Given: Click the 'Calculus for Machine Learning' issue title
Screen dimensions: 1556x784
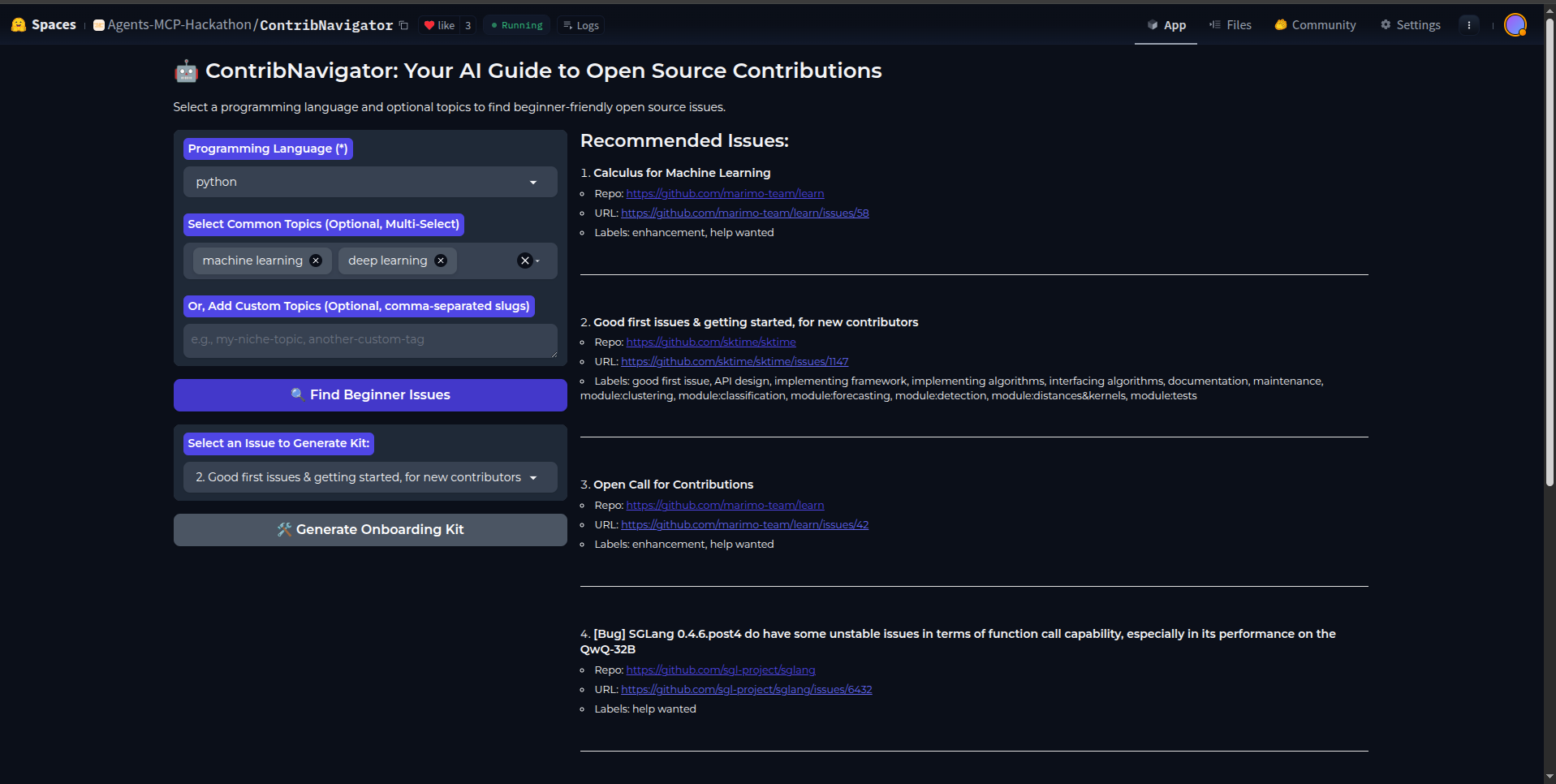Looking at the screenshot, I should (x=682, y=173).
